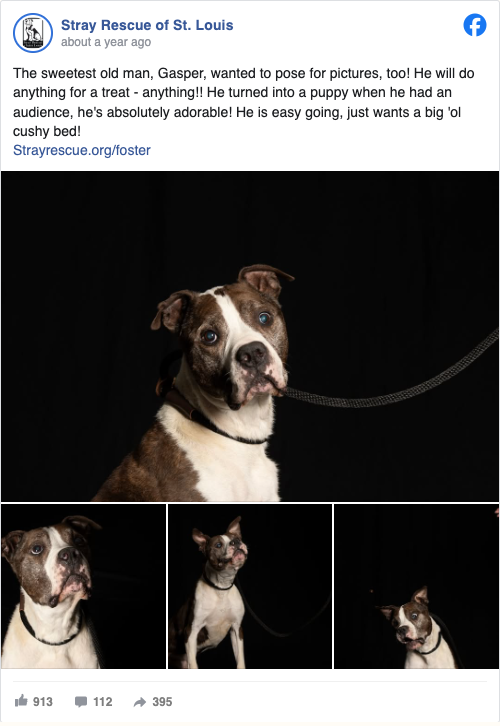Click the 112 comments count
Screen dimensions: 500x726
[x=103, y=702]
